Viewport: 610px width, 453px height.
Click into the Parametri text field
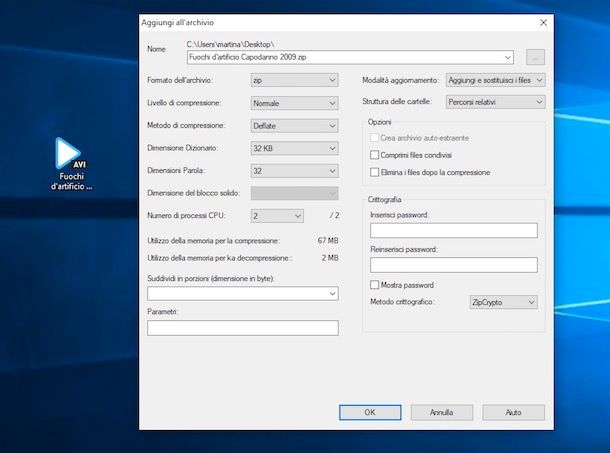click(x=243, y=328)
